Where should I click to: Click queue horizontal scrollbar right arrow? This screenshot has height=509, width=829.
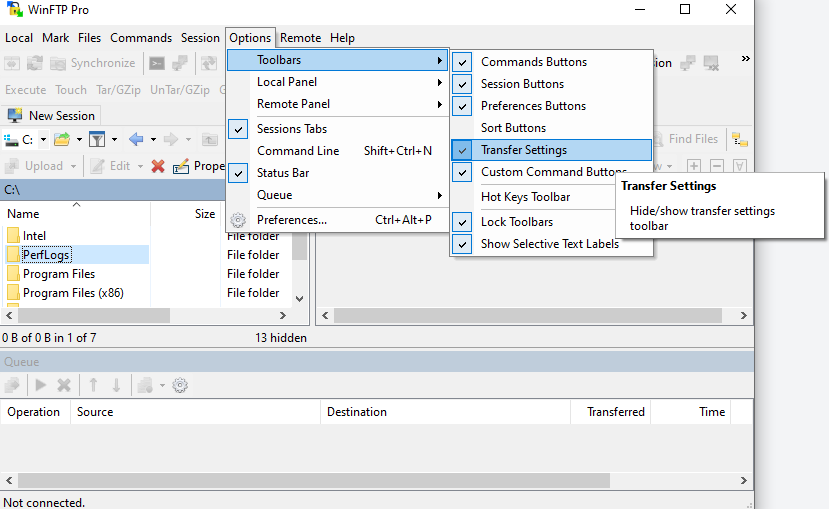tap(743, 480)
